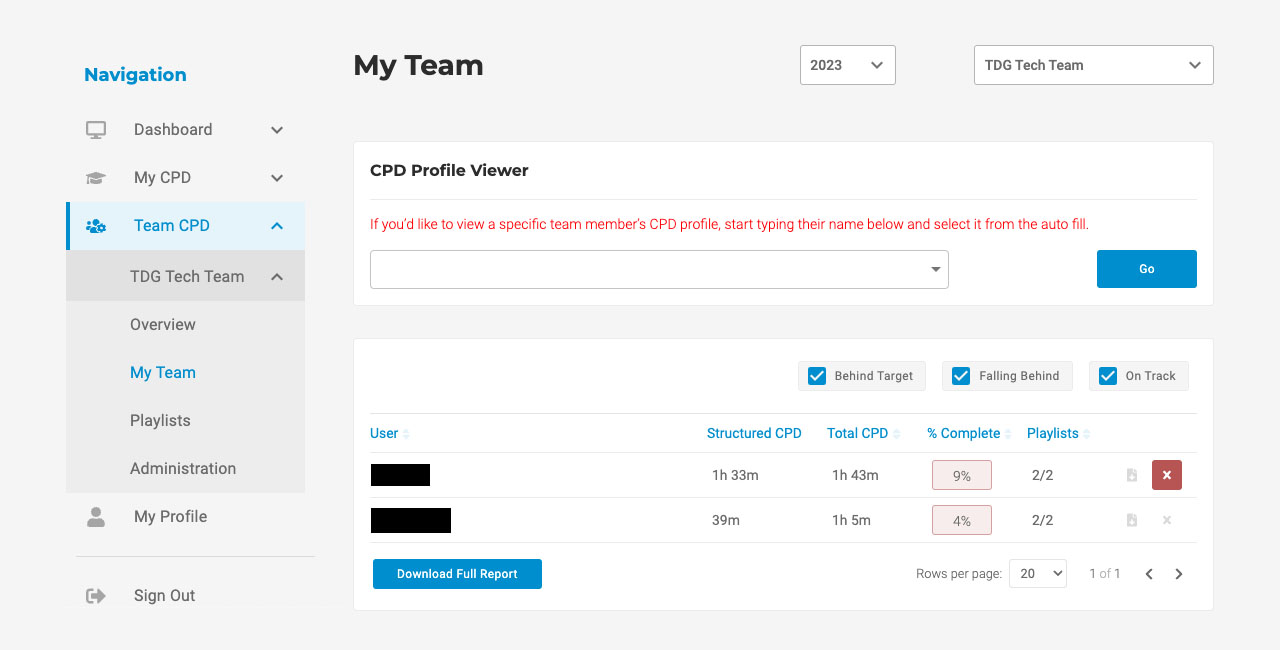Click the Sign Out arrow icon

coord(96,596)
